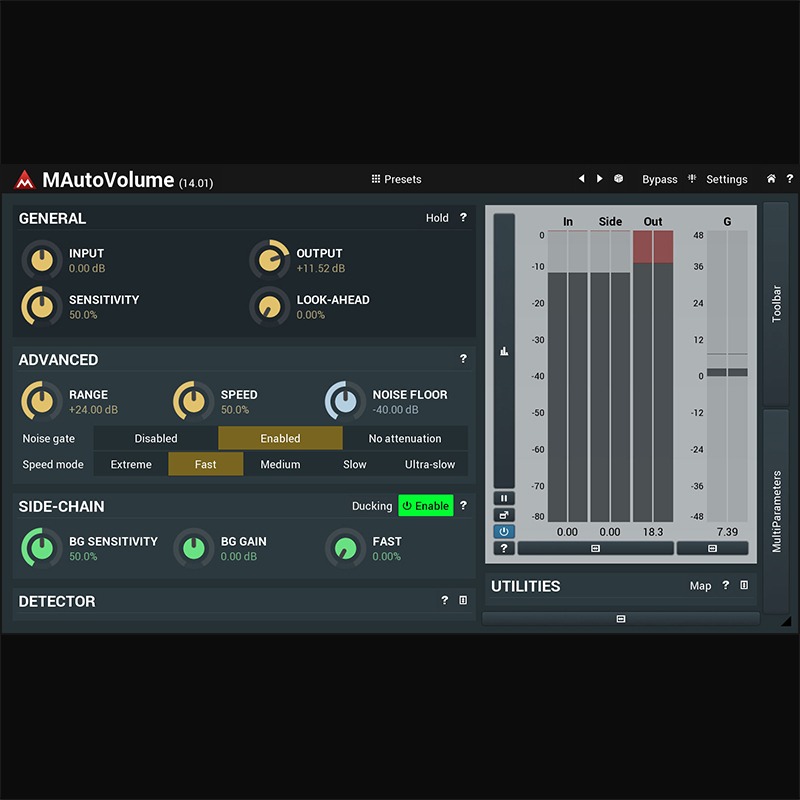Select Medium speed mode

[280, 464]
